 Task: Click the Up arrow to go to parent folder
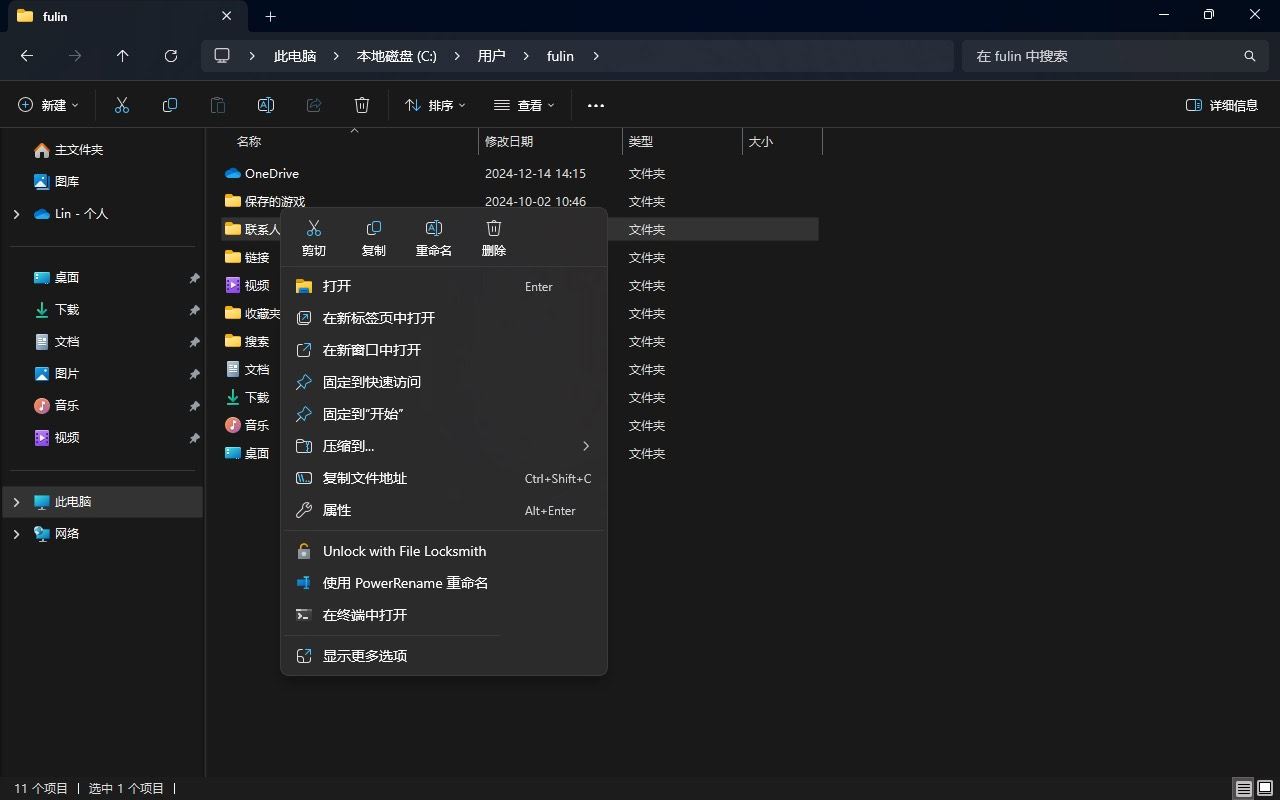click(x=122, y=56)
